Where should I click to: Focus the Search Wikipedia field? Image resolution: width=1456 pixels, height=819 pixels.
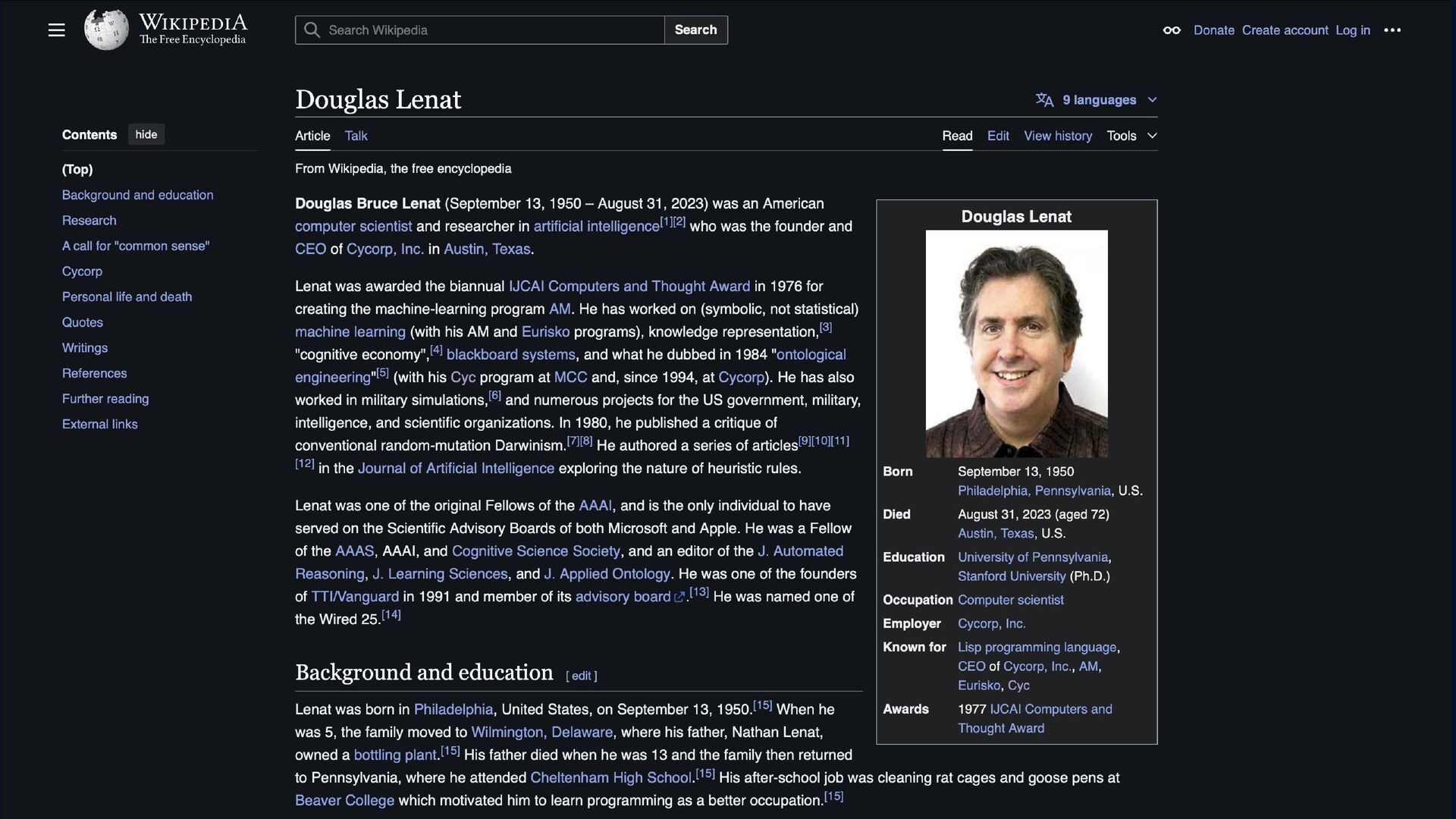(x=479, y=30)
